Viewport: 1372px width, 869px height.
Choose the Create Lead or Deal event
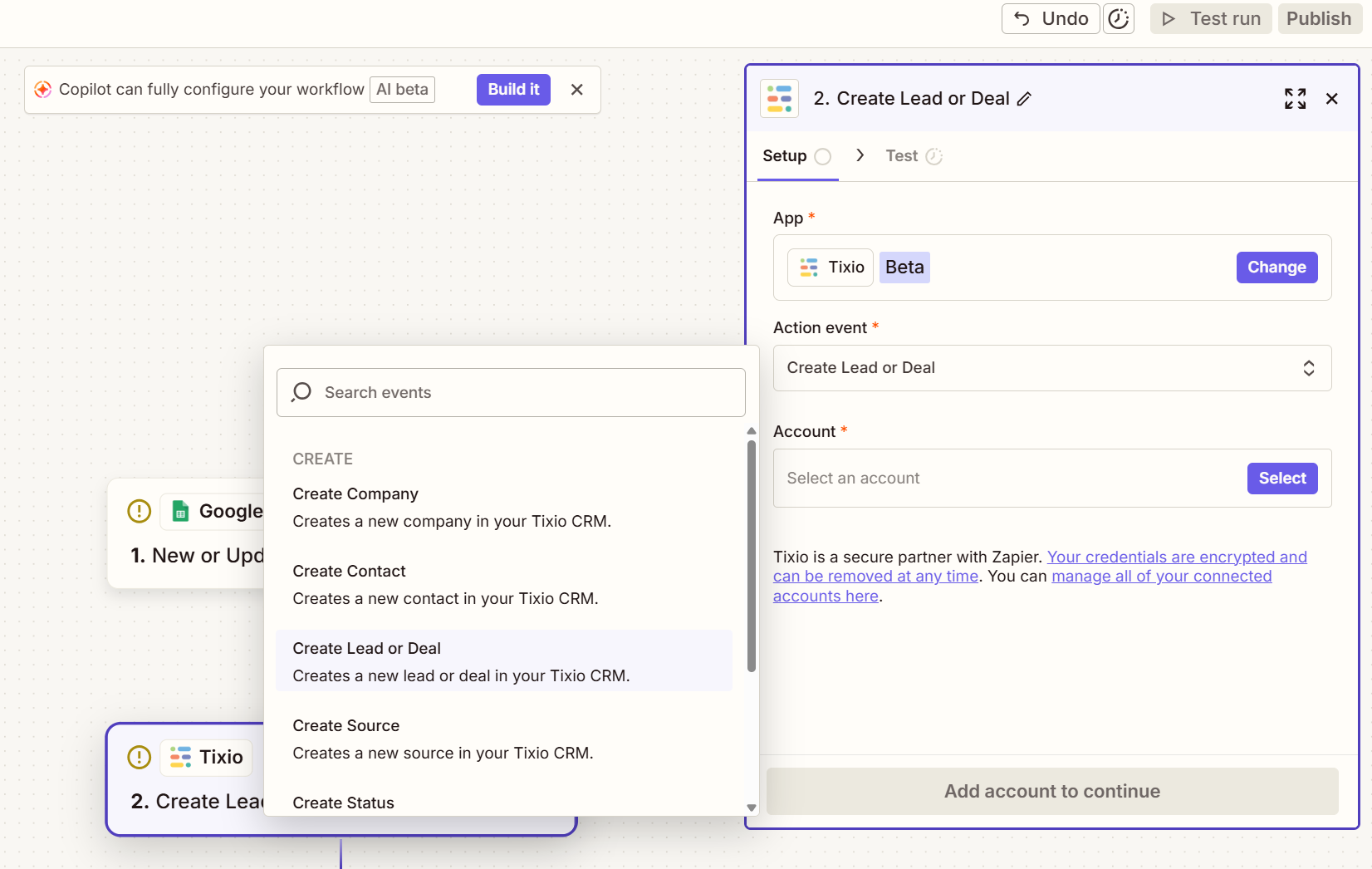(x=503, y=661)
